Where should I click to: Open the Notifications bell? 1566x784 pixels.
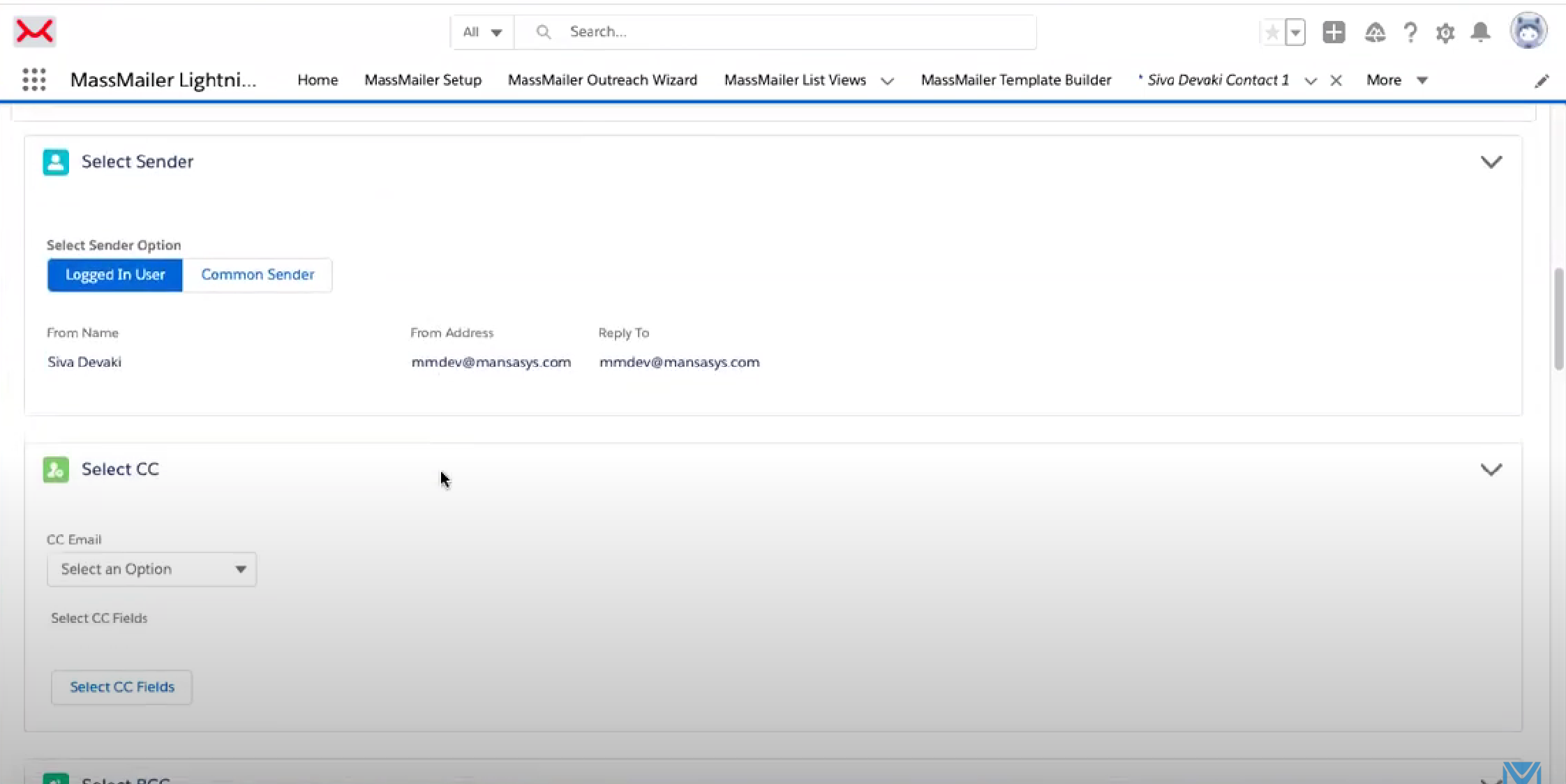click(x=1480, y=32)
